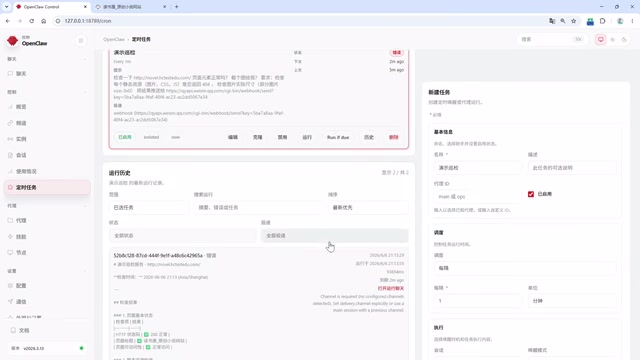Image resolution: width=640 pixels, height=360 pixels.
Task: Open a new browser tab
Action: click(x=177, y=7)
